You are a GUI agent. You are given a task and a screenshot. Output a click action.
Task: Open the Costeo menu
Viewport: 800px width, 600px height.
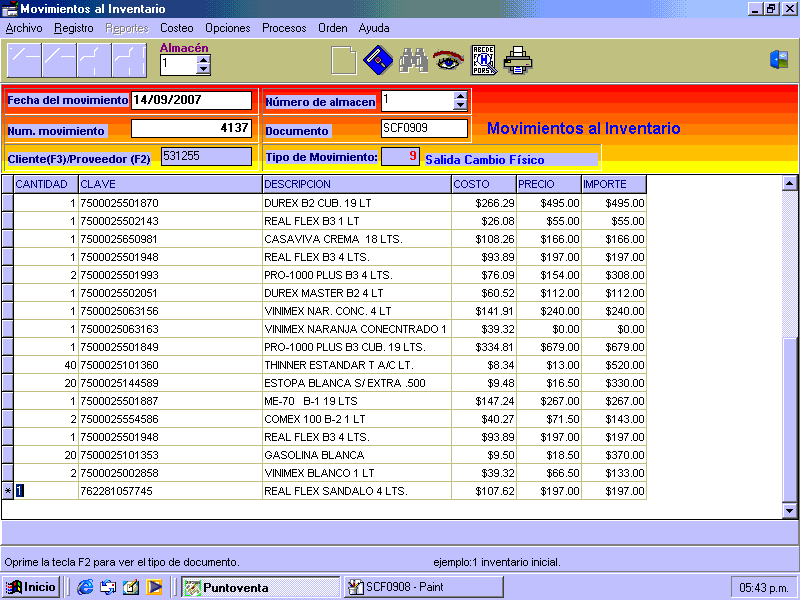click(177, 28)
